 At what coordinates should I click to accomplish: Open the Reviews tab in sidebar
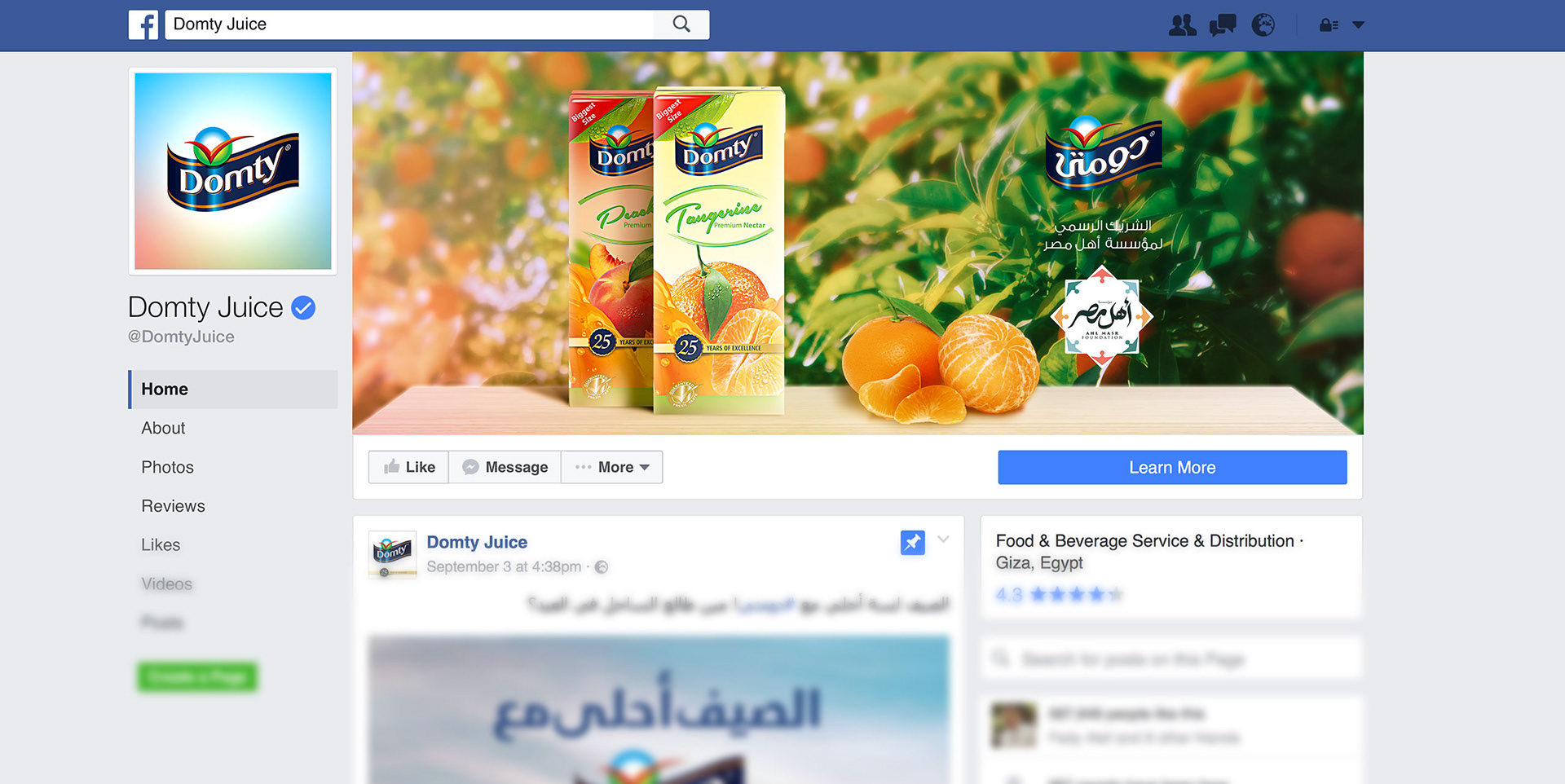173,506
